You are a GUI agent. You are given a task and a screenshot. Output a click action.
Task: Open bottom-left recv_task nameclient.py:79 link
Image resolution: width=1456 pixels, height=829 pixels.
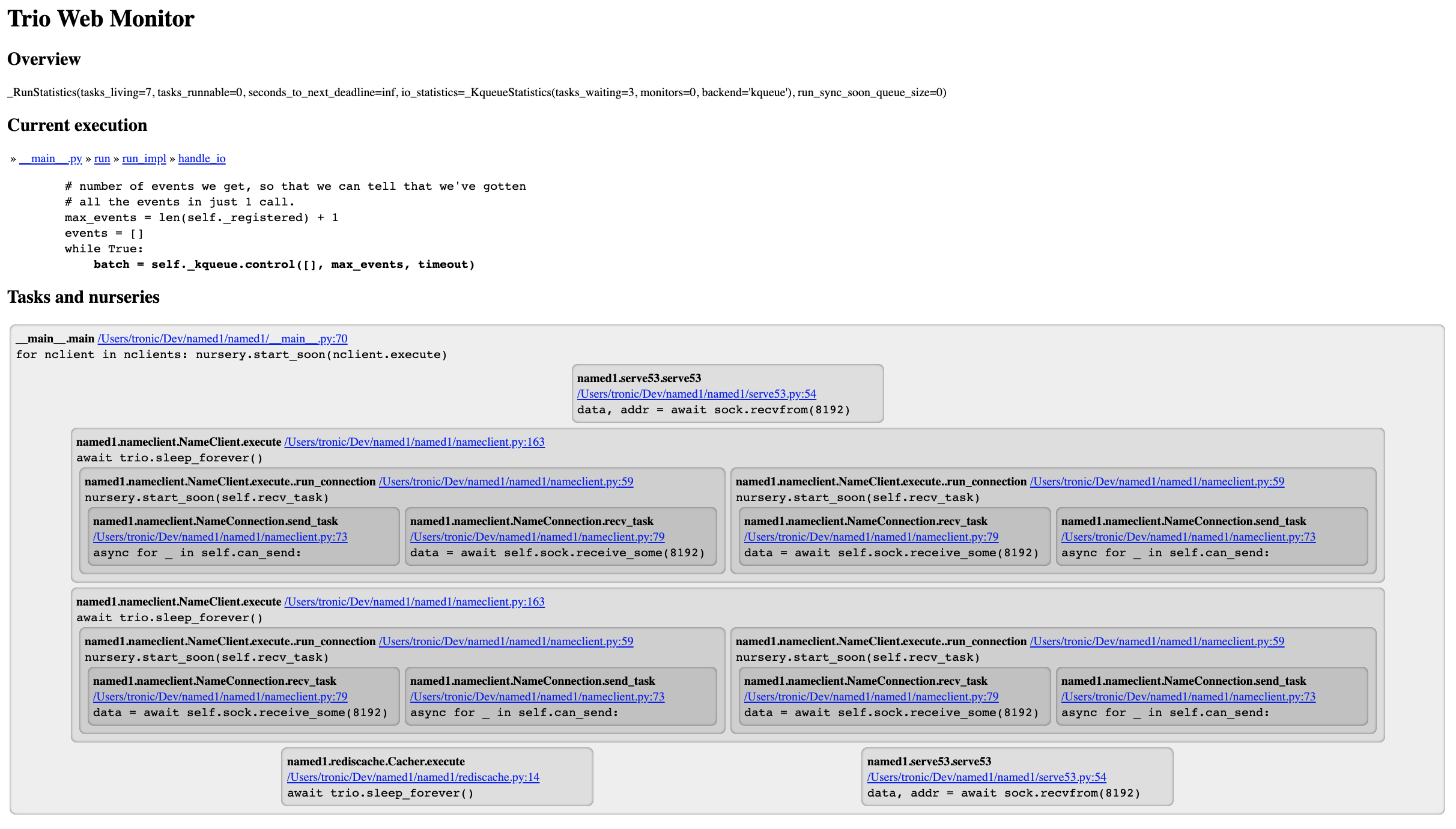pos(220,697)
